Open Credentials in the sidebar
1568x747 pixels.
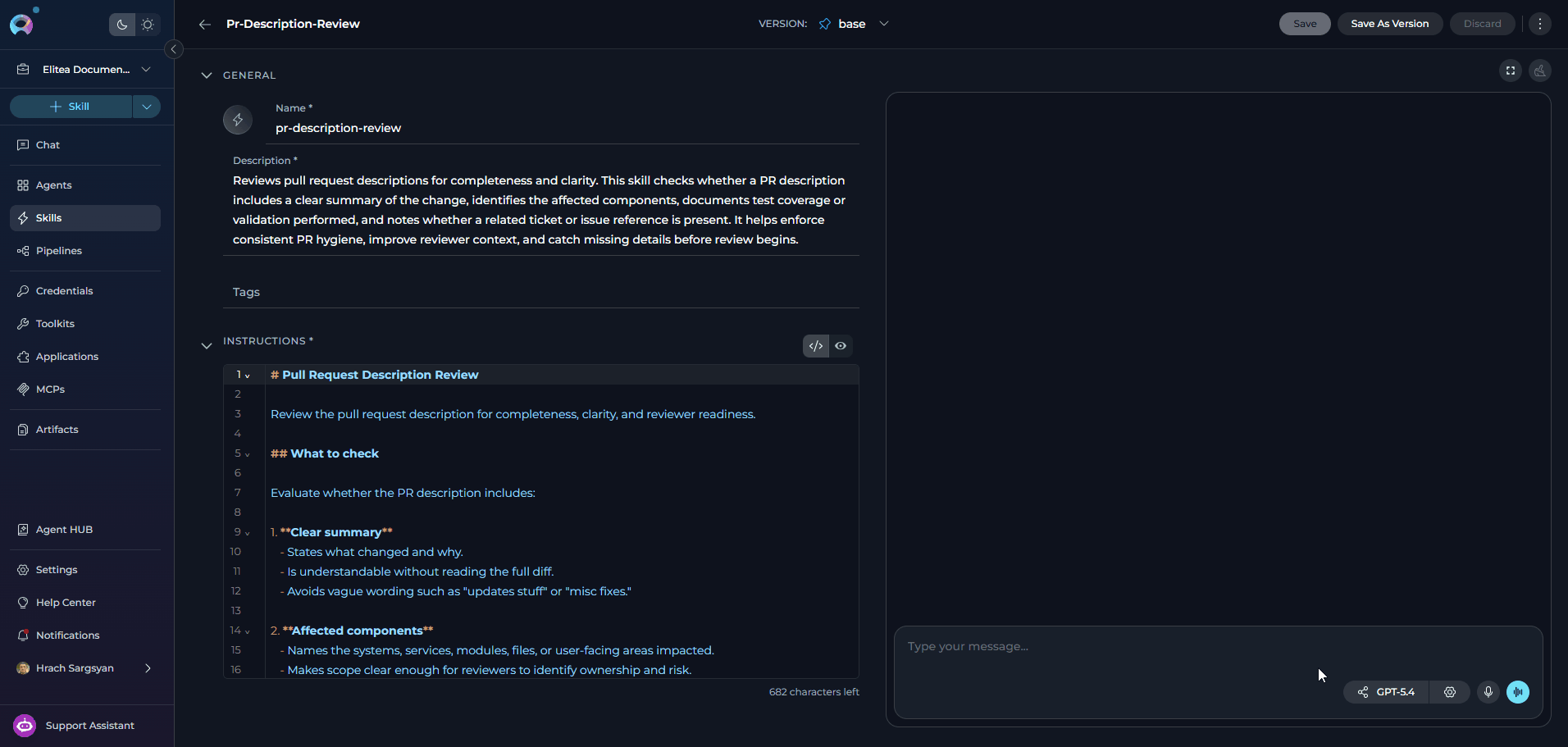(x=85, y=291)
